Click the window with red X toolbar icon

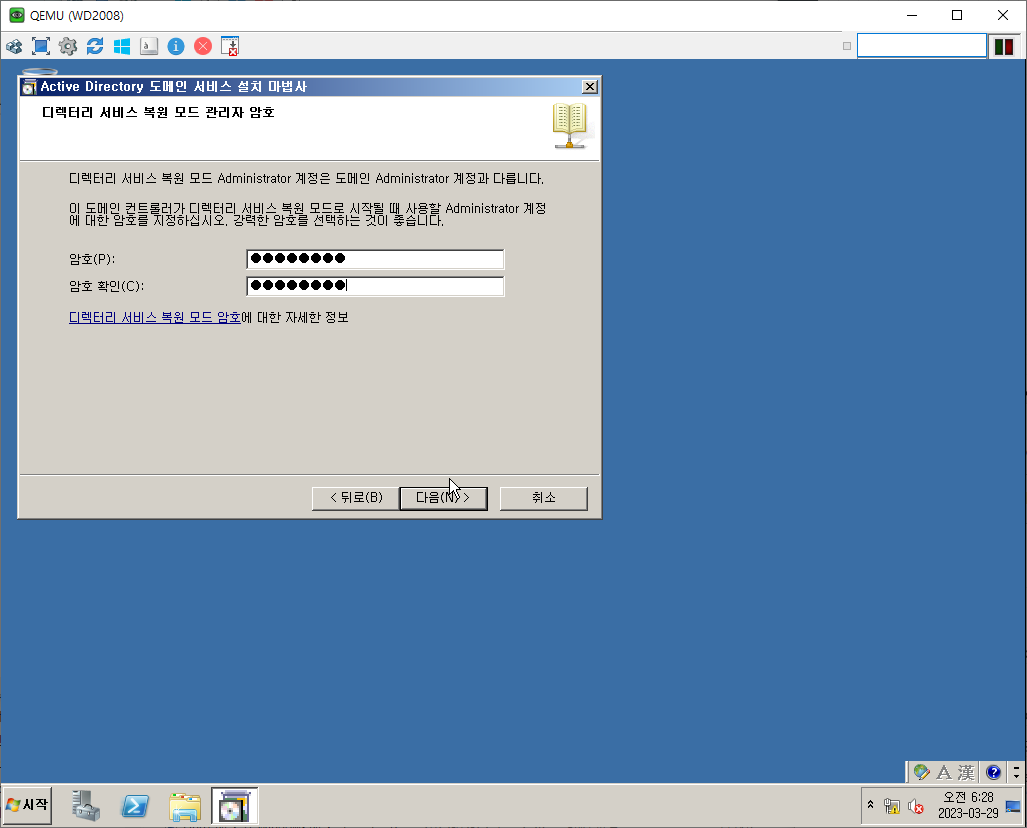(230, 47)
